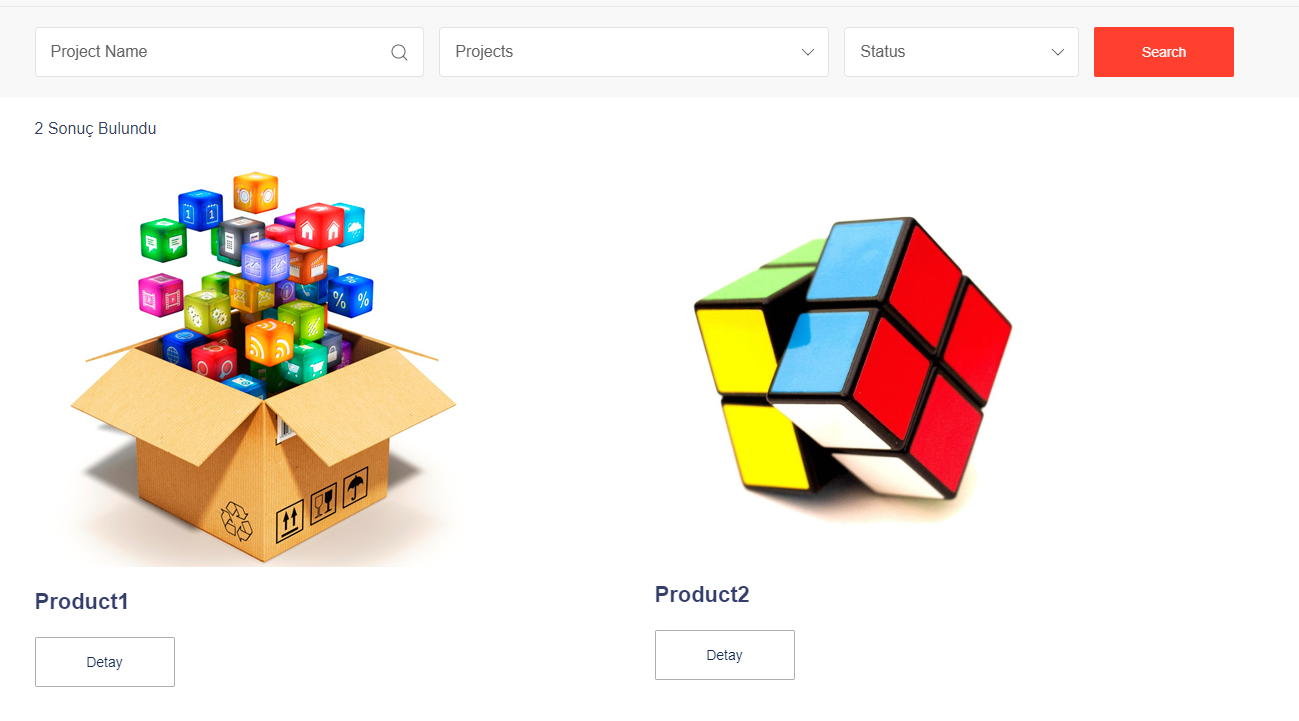
Task: Click the umbrella symbol on the cardboard box
Action: [x=355, y=489]
